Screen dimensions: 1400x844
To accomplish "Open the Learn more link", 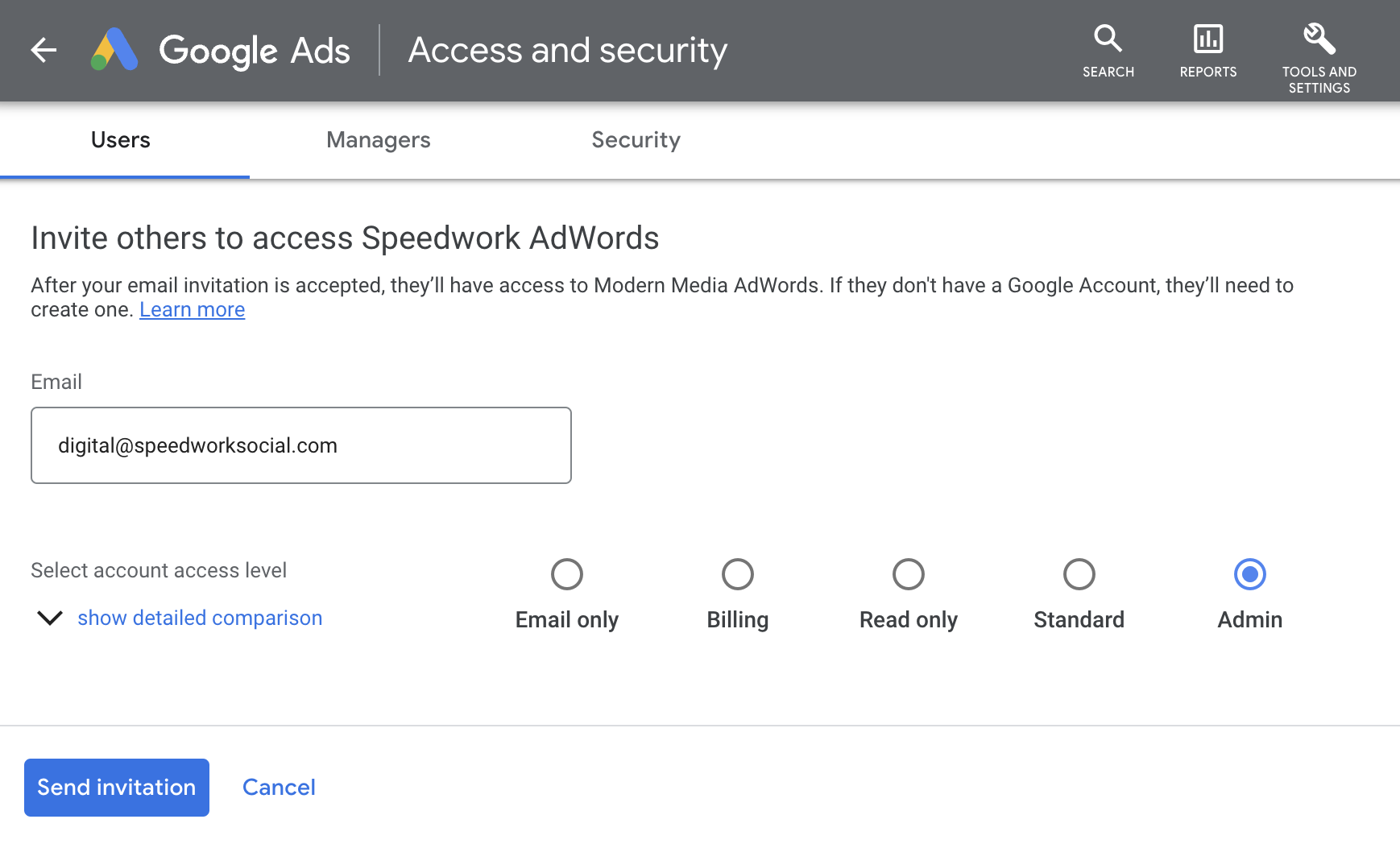I will point(192,310).
